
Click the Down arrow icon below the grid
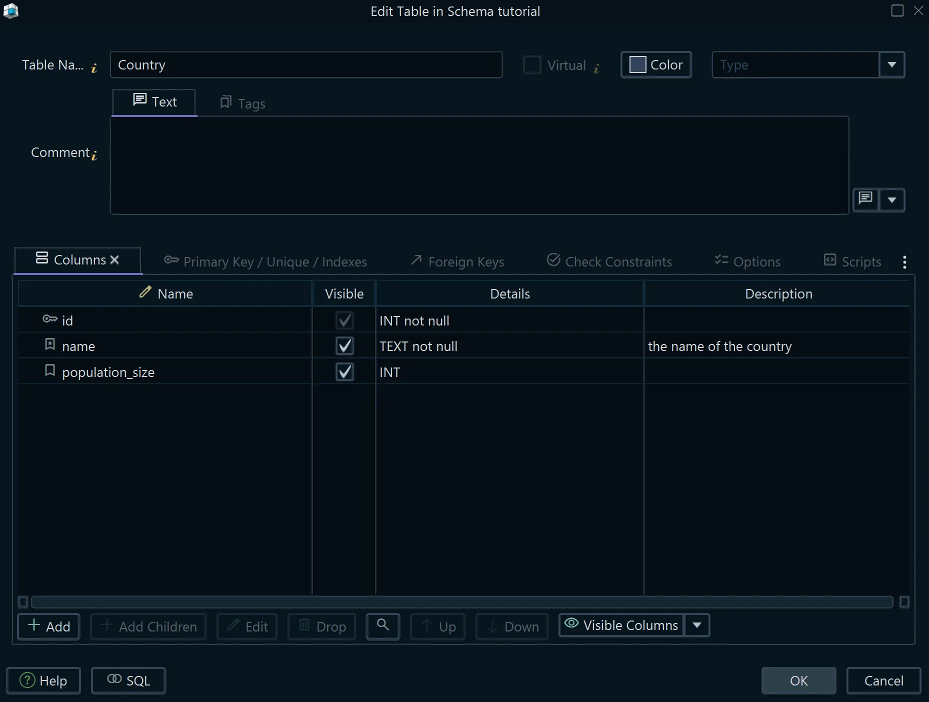pos(511,626)
